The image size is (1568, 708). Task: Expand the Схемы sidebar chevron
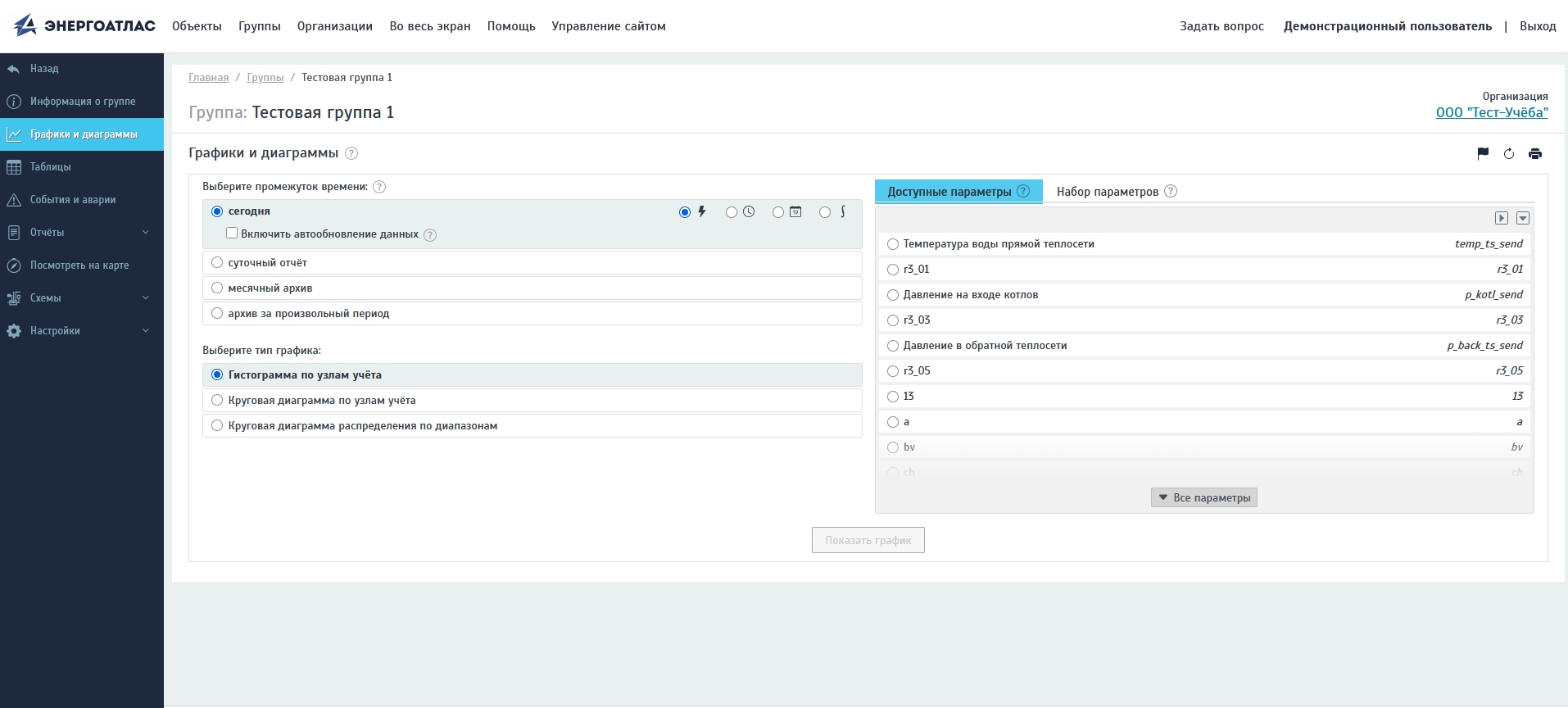click(x=146, y=298)
